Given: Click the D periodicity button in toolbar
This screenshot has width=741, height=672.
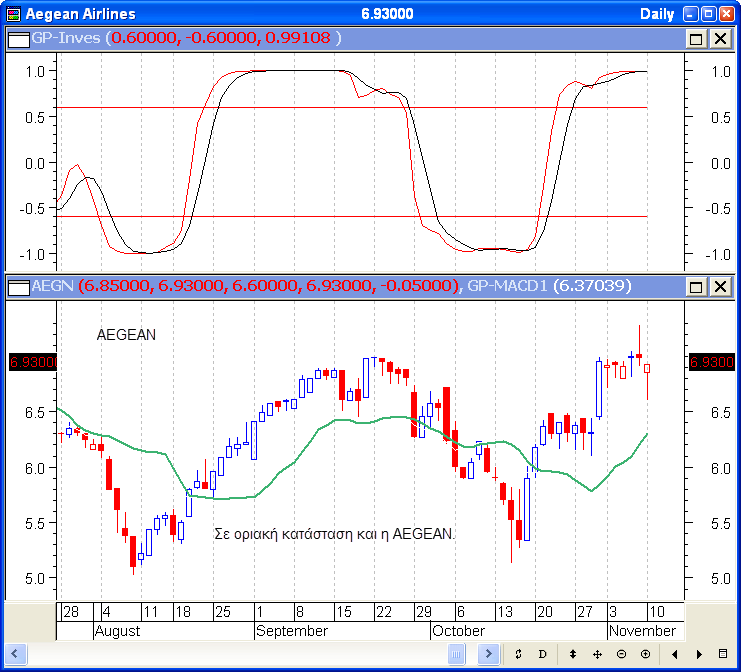Looking at the screenshot, I should click(x=543, y=654).
